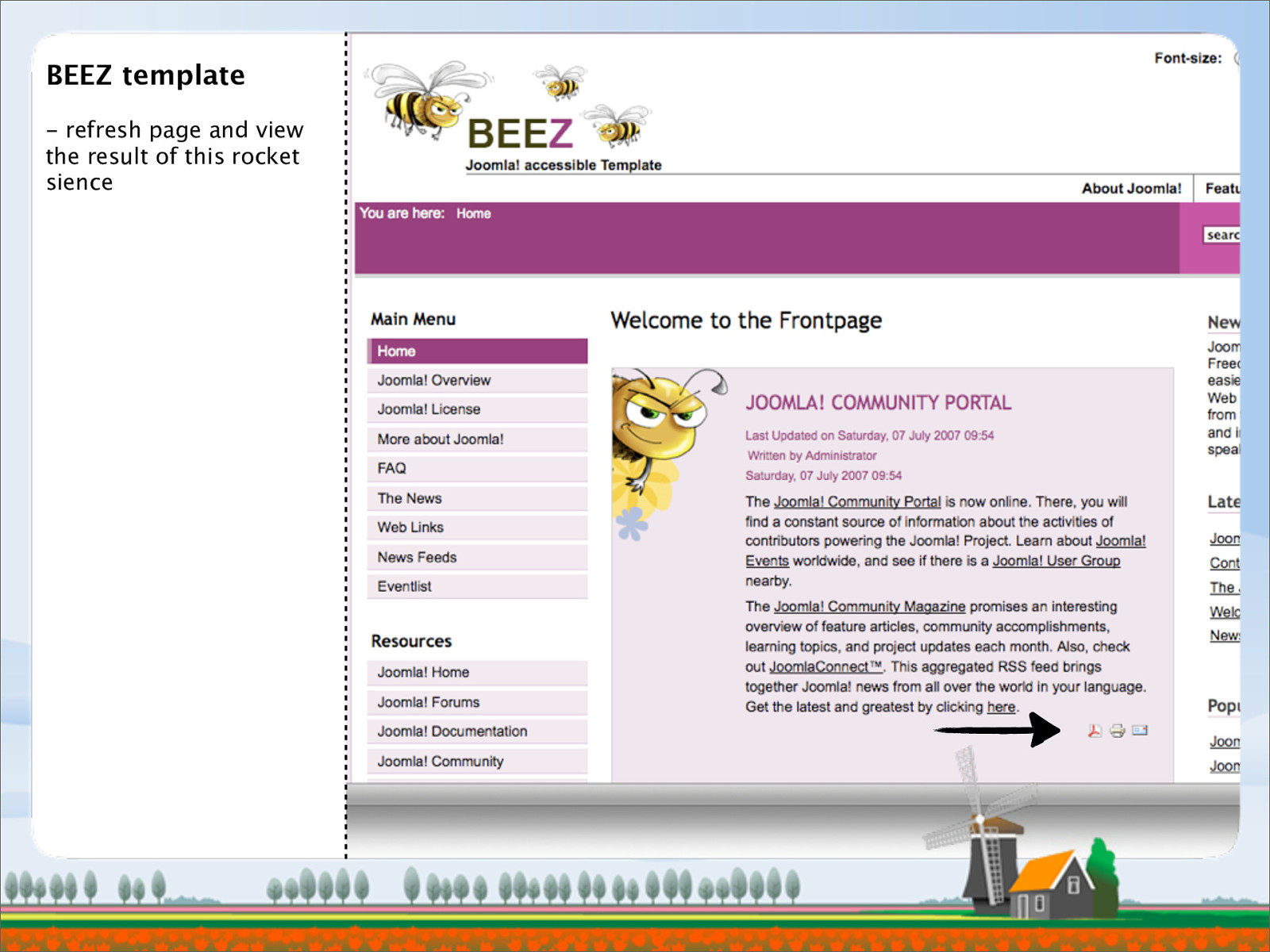Open More about Joomla! menu item
Screen dimensions: 1270x952
pos(477,439)
